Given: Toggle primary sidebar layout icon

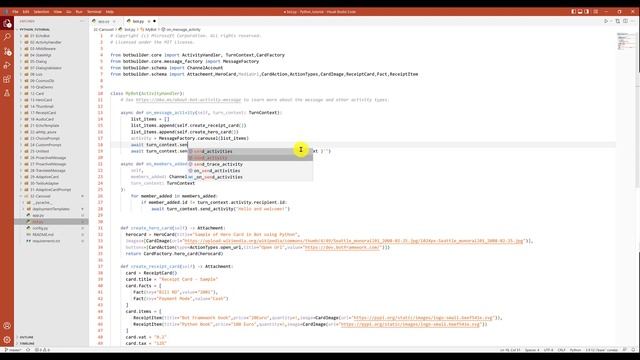Looking at the screenshot, I should coord(573,12).
